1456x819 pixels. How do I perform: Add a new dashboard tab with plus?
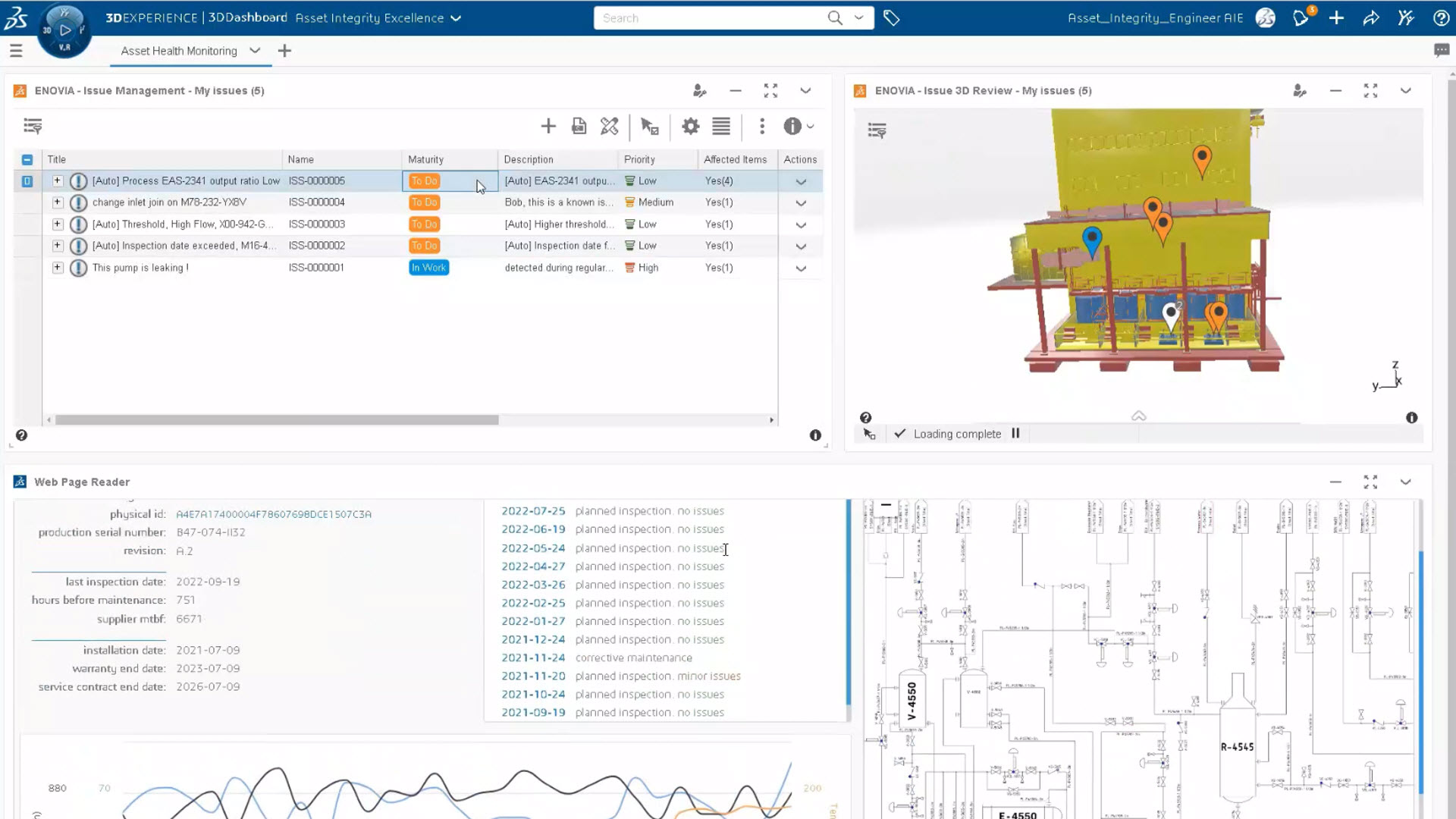point(284,51)
